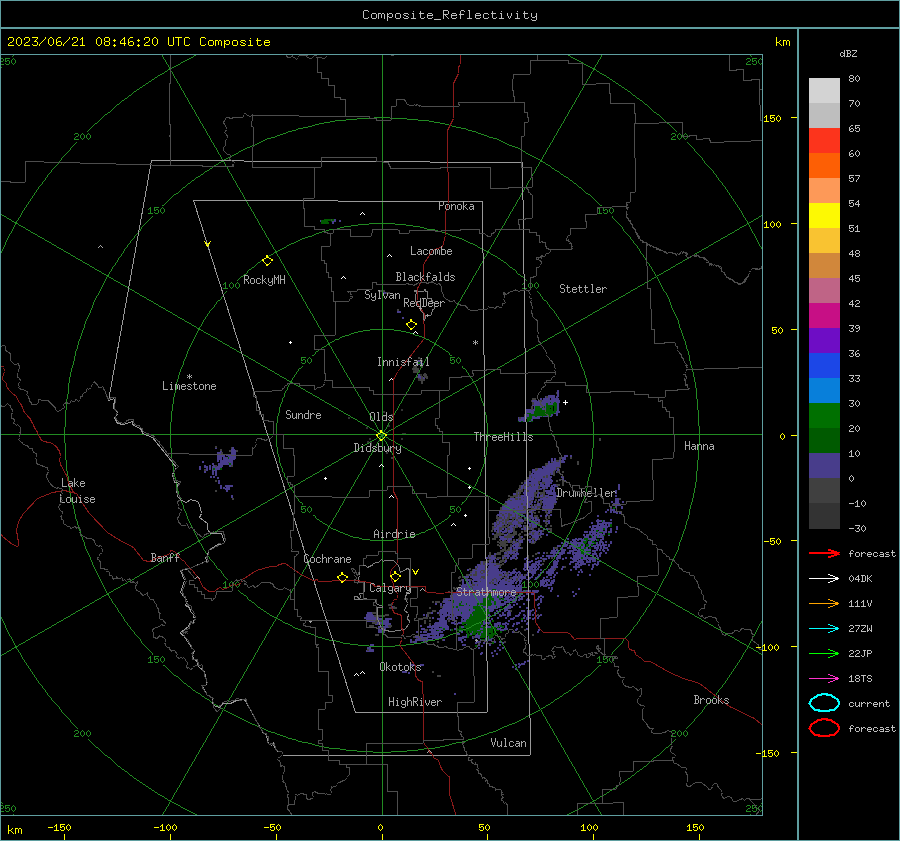Click the asterisk marker above Limestone label
Image resolution: width=900 pixels, height=841 pixels.
189,377
